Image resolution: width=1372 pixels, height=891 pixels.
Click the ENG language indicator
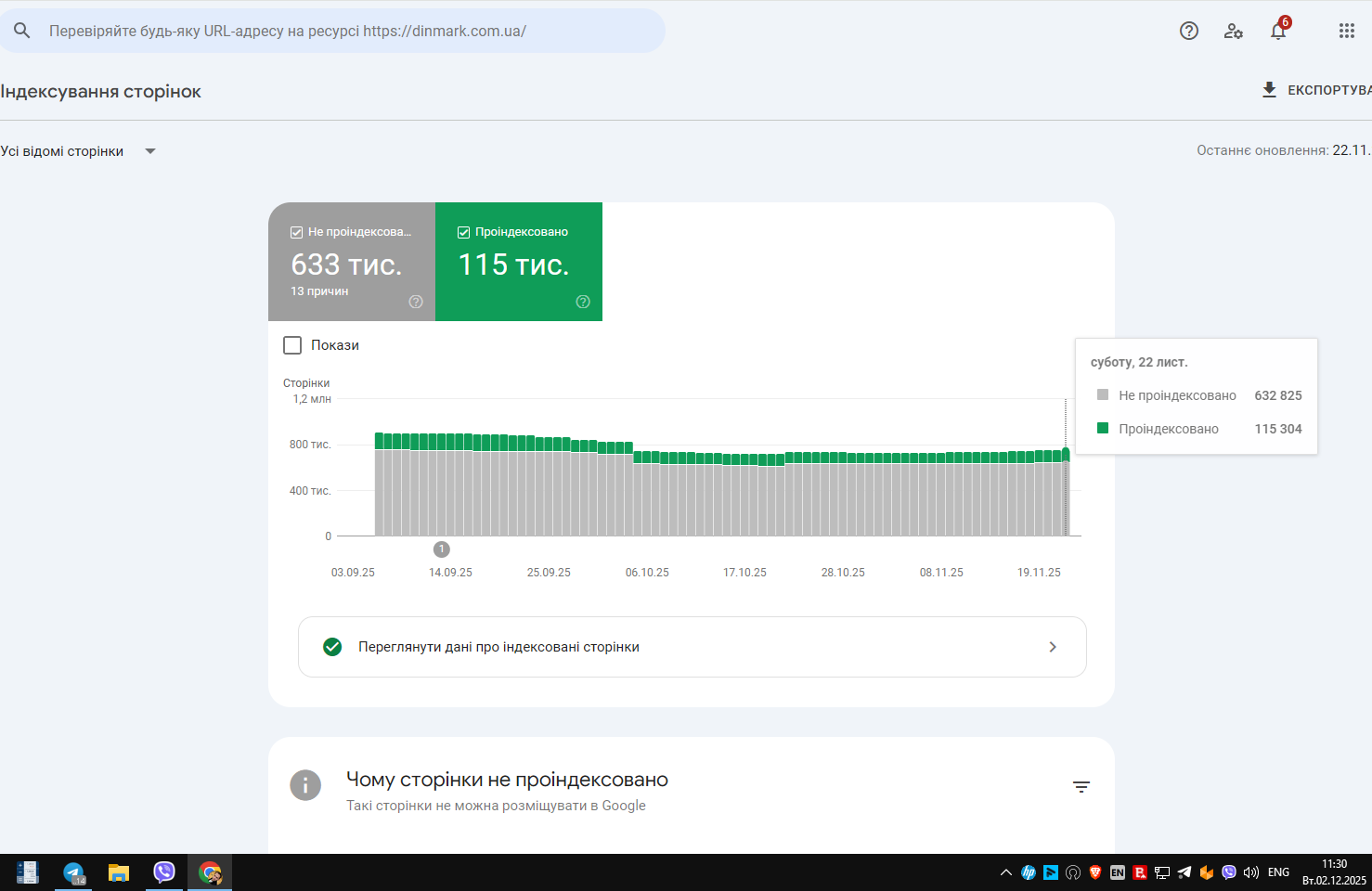click(1278, 872)
